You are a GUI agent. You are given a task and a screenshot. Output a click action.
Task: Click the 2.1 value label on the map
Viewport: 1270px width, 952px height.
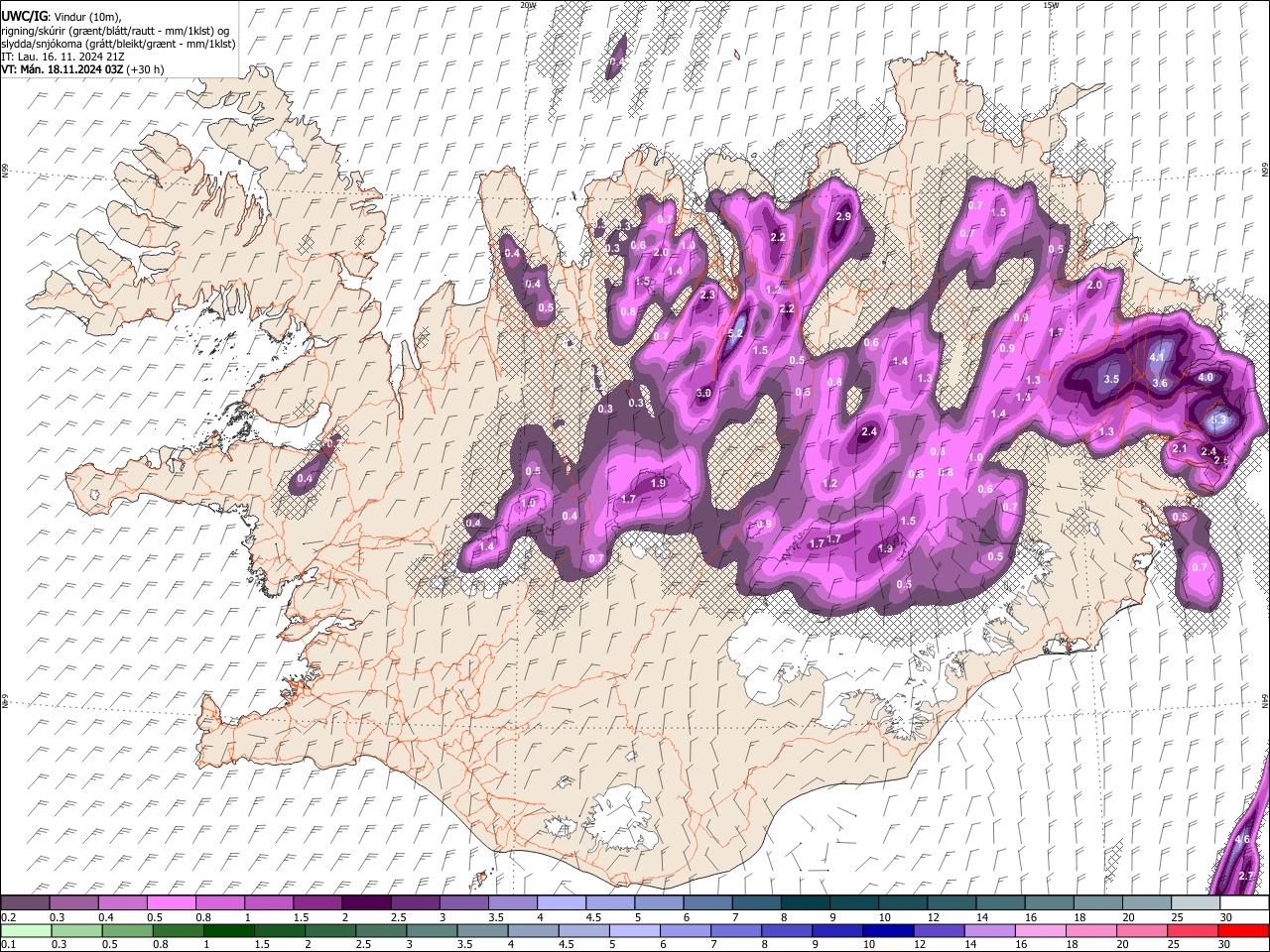[x=1180, y=448]
